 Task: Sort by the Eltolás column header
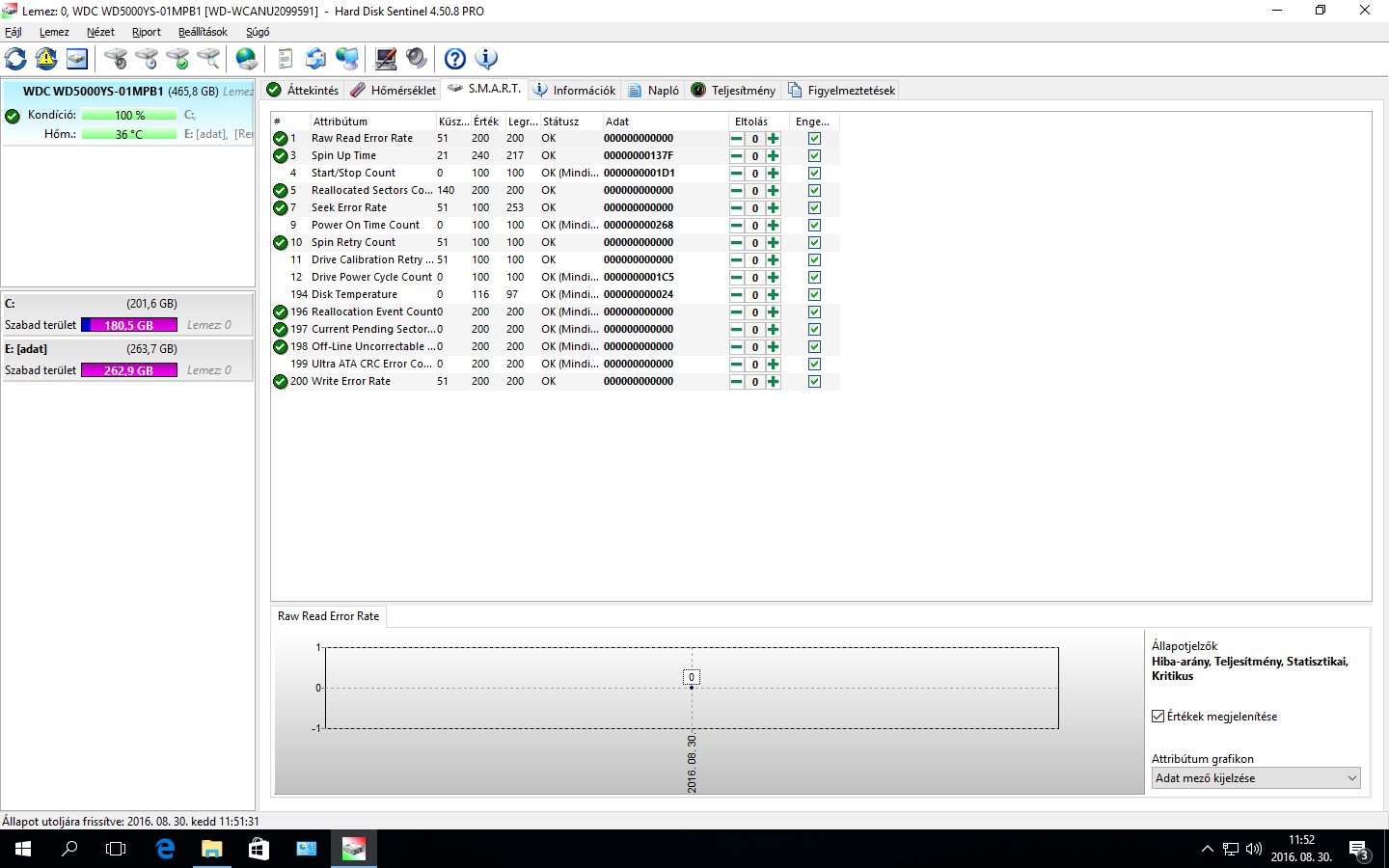pos(759,122)
